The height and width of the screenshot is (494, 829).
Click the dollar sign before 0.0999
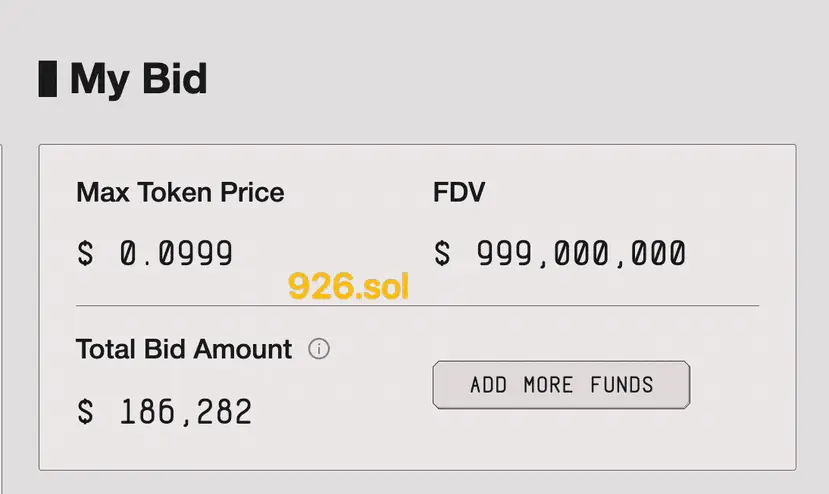(85, 253)
